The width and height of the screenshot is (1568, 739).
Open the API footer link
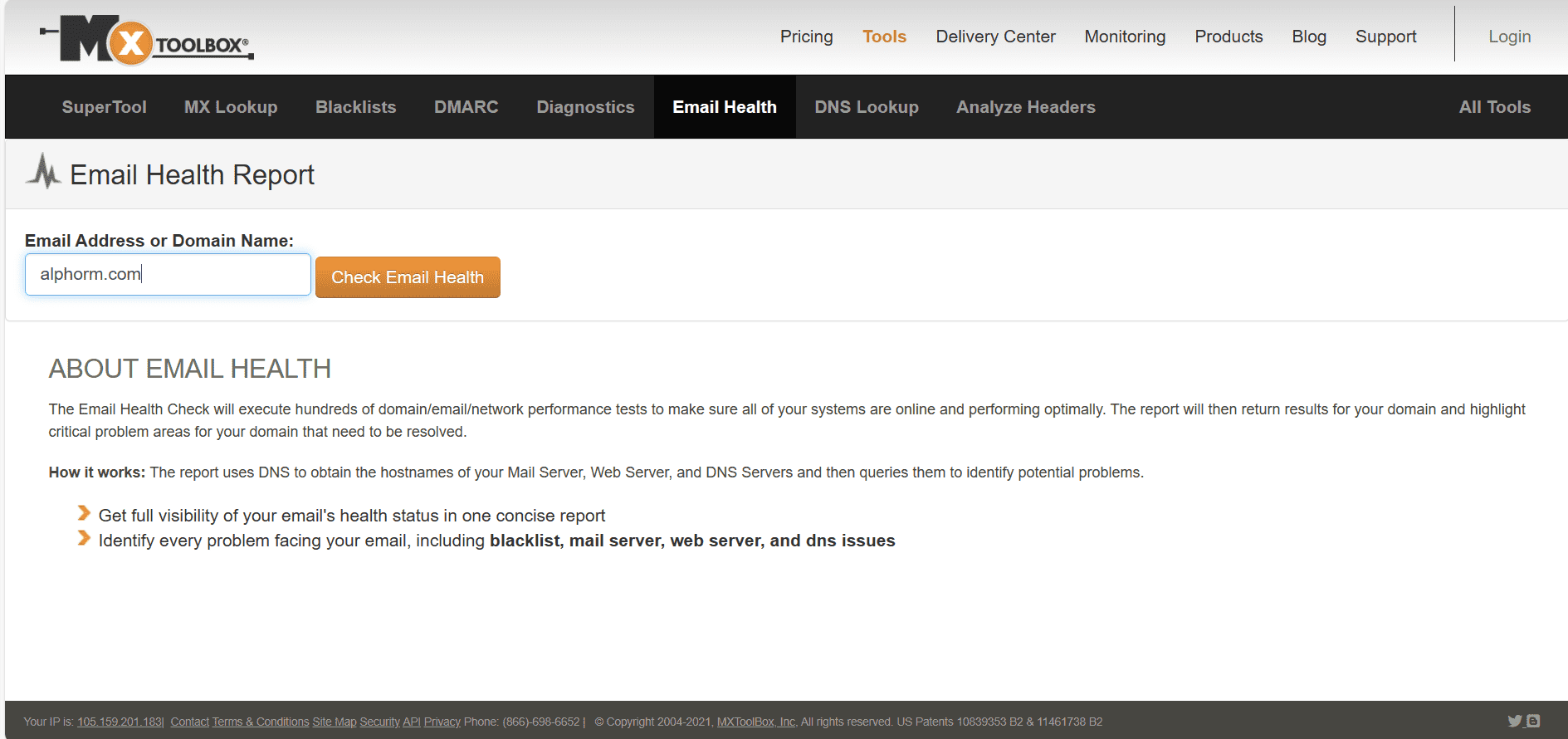[x=412, y=722]
